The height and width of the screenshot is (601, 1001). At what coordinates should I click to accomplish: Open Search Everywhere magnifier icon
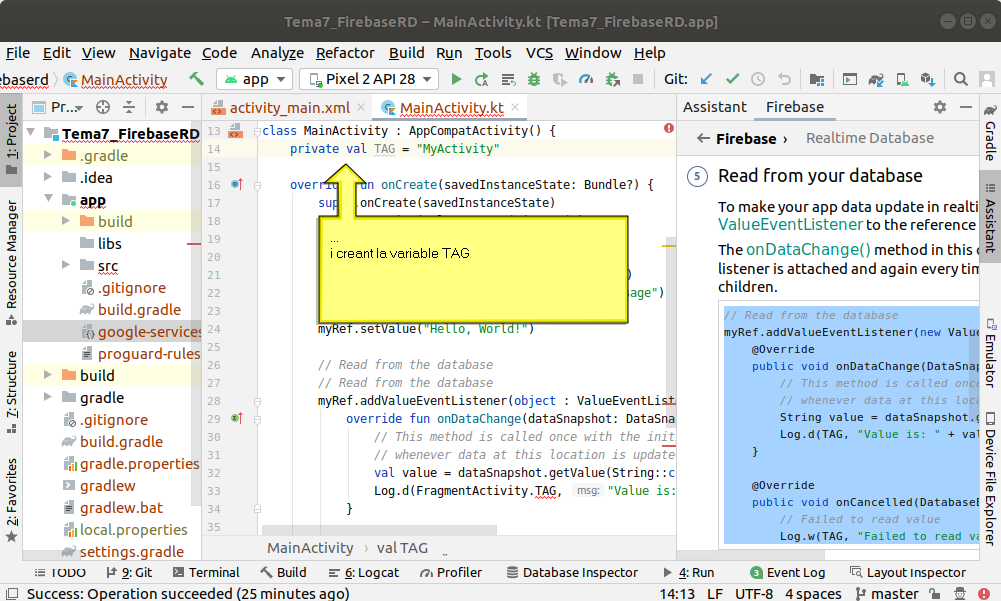960,79
